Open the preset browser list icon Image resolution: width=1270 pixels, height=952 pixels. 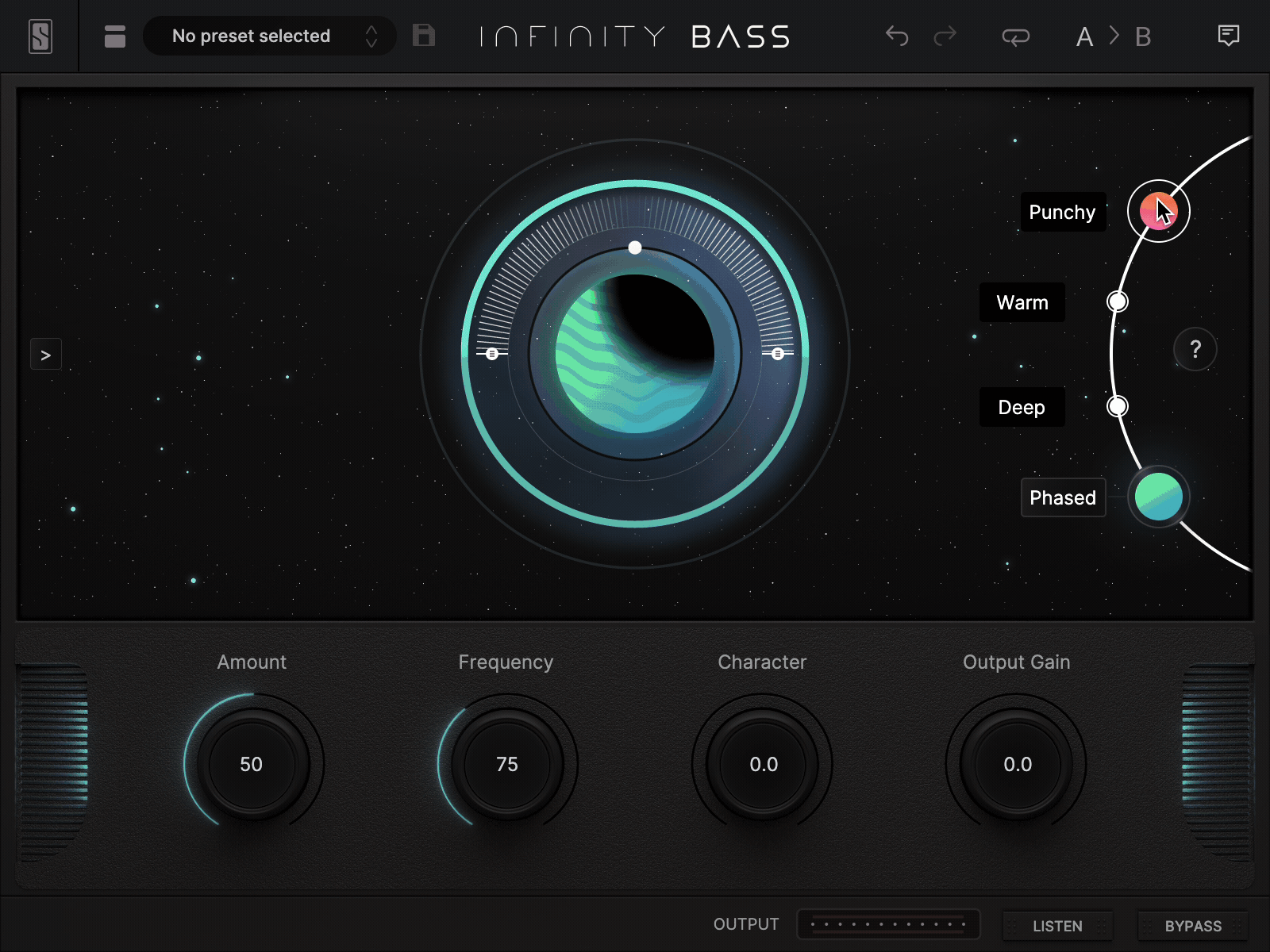tap(115, 36)
